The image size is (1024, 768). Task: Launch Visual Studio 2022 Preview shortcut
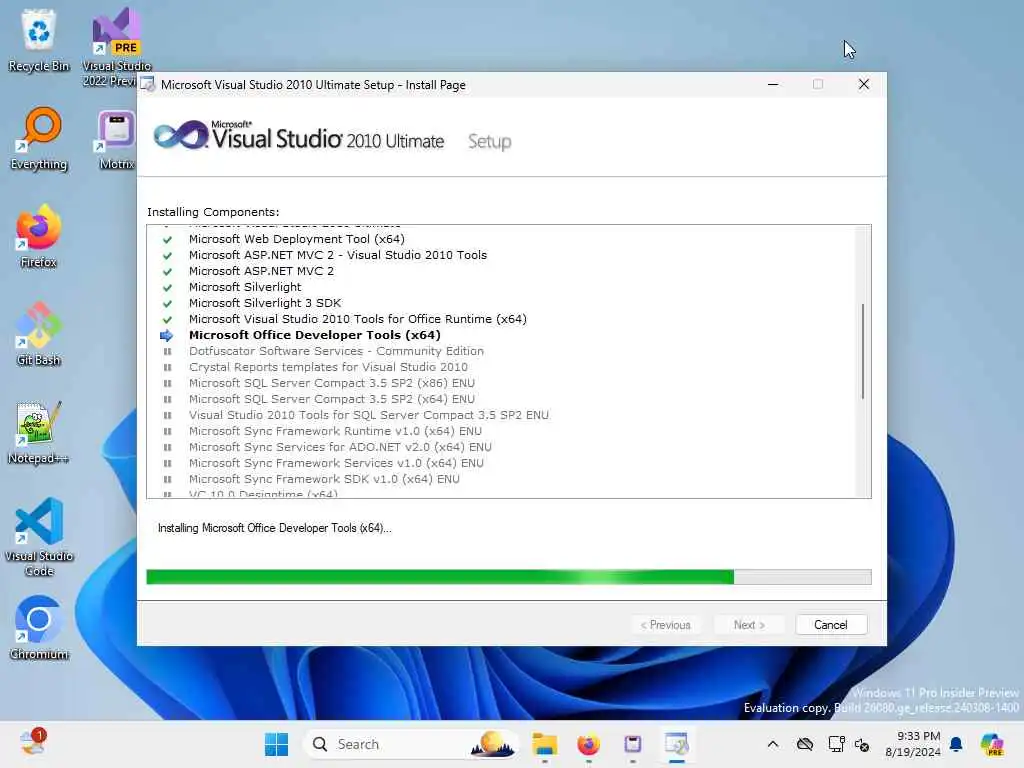tap(116, 47)
